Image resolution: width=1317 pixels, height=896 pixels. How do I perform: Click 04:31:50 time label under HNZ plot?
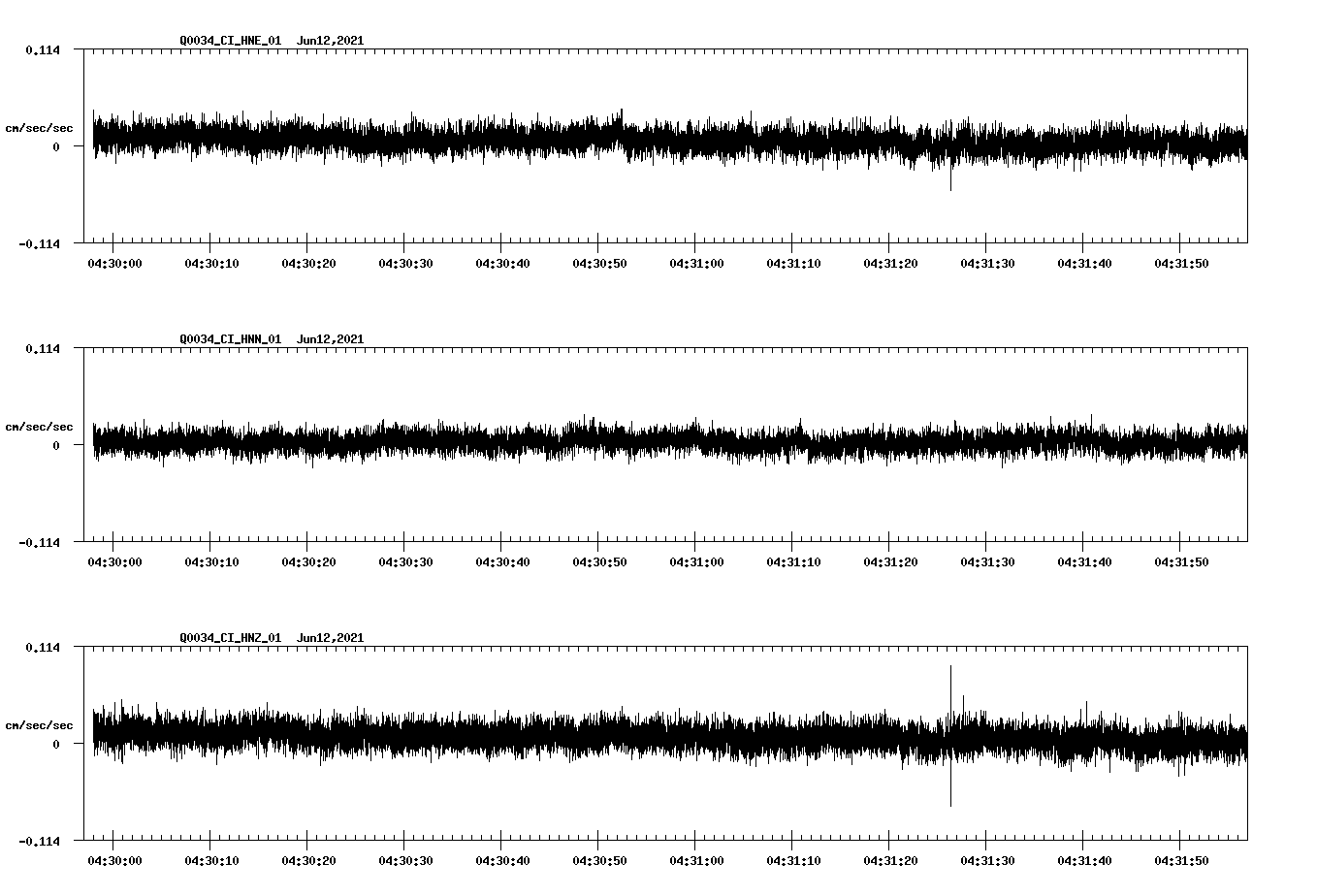tap(1181, 861)
